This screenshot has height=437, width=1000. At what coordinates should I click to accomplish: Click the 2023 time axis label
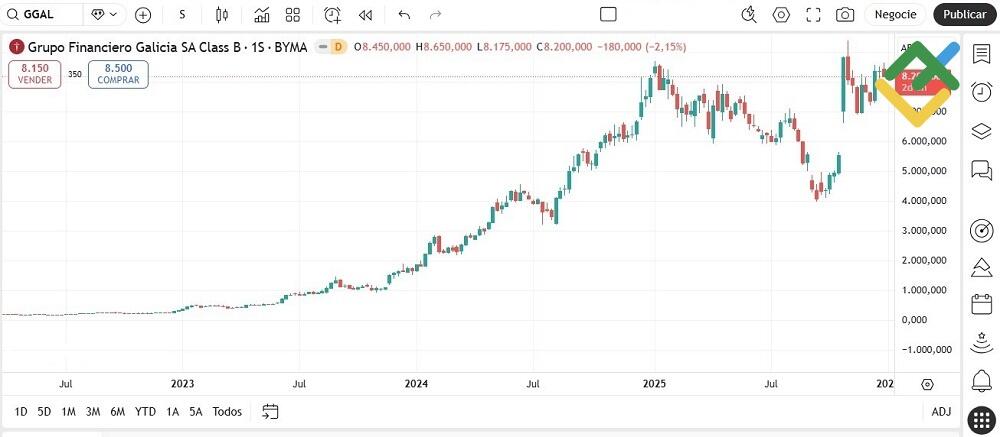[182, 384]
